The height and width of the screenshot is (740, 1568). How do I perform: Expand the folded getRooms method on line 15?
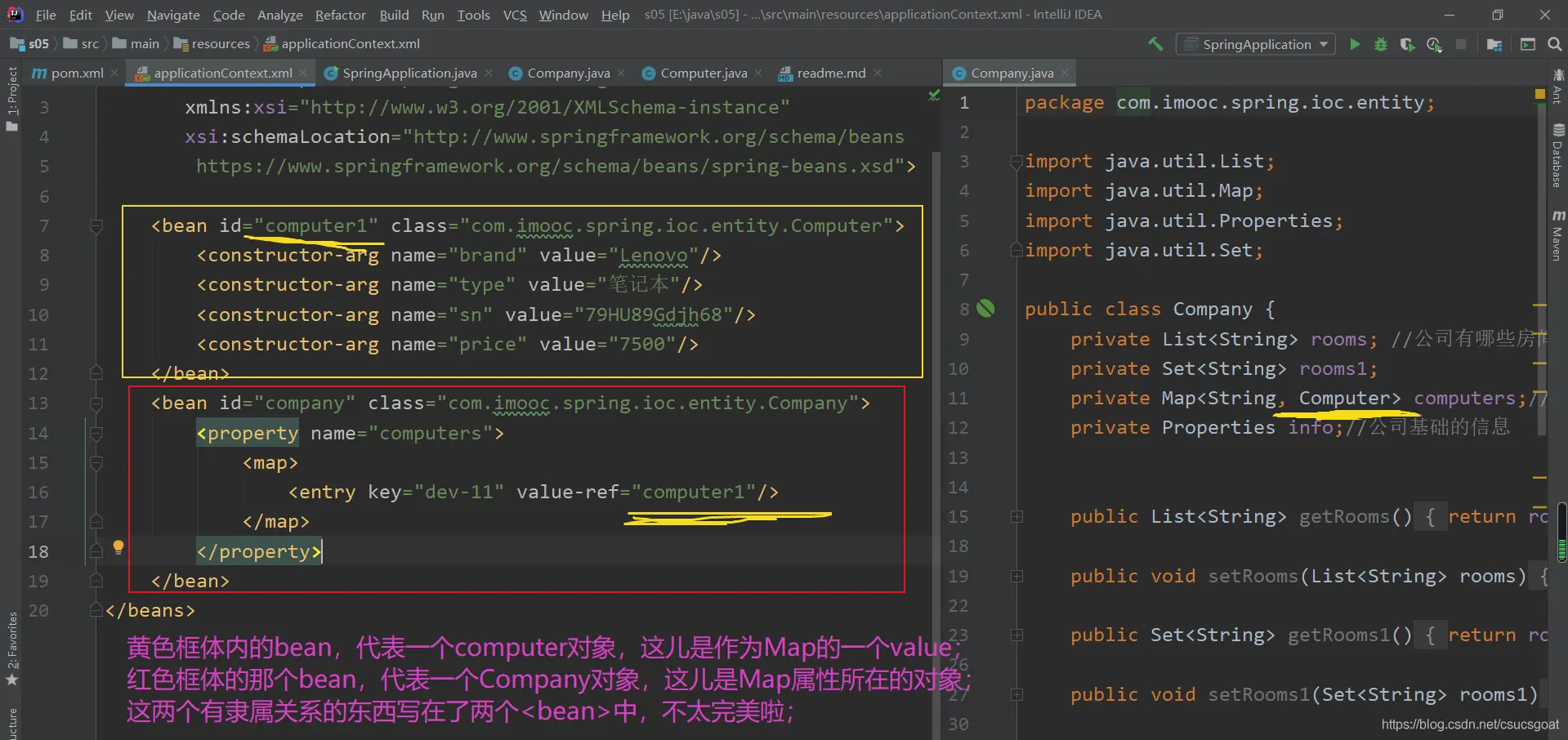1016,516
